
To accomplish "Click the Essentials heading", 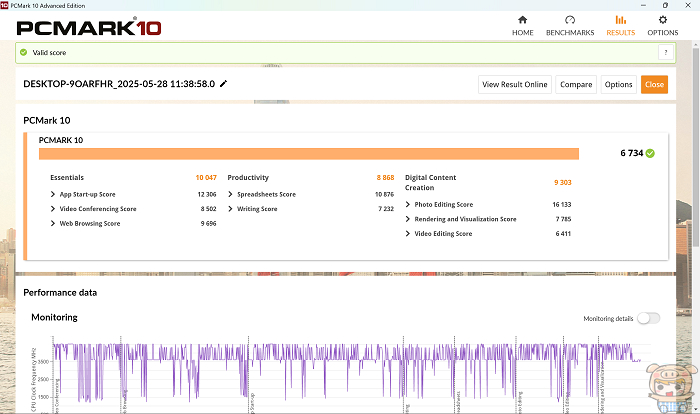I will 67,178.
